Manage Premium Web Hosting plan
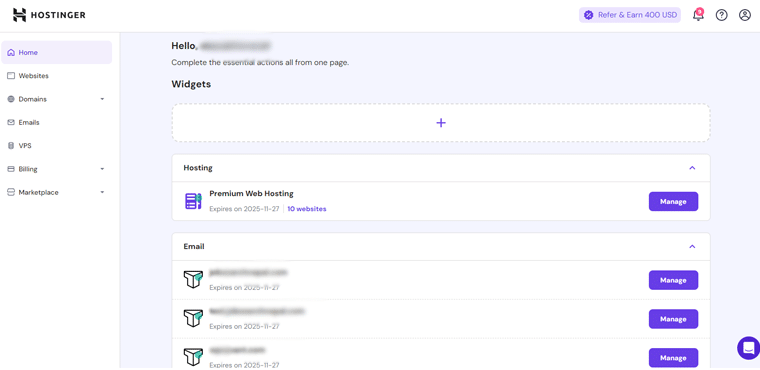The width and height of the screenshot is (760, 370). pyautogui.click(x=673, y=201)
